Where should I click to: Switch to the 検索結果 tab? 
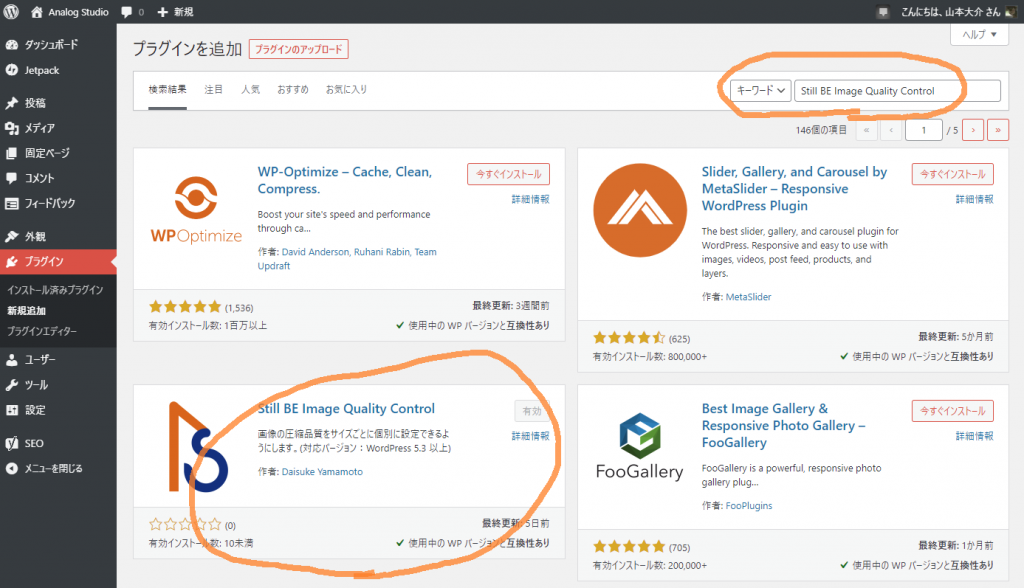167,90
